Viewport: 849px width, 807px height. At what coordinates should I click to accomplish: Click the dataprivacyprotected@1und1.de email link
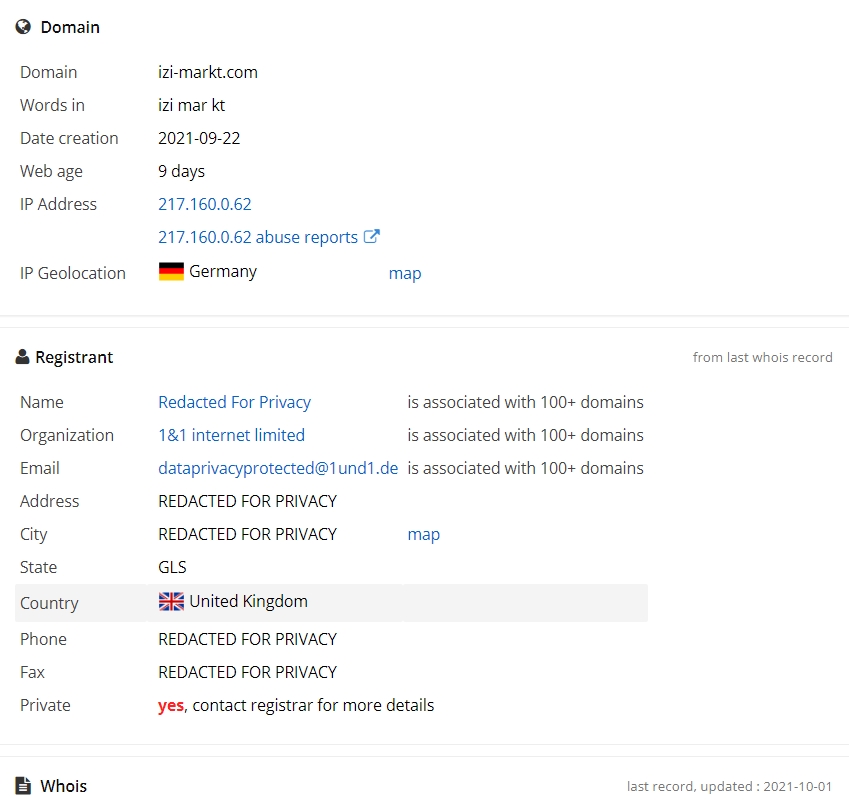[278, 468]
